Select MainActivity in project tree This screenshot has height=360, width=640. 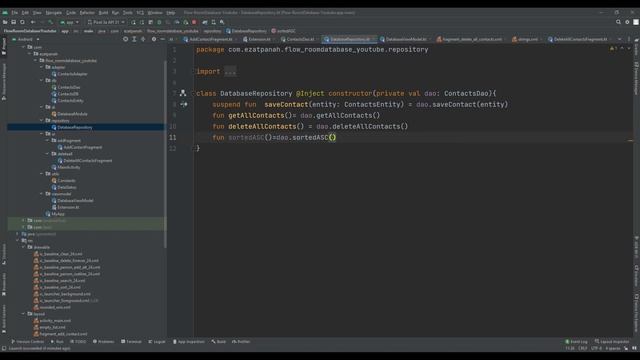[66, 167]
